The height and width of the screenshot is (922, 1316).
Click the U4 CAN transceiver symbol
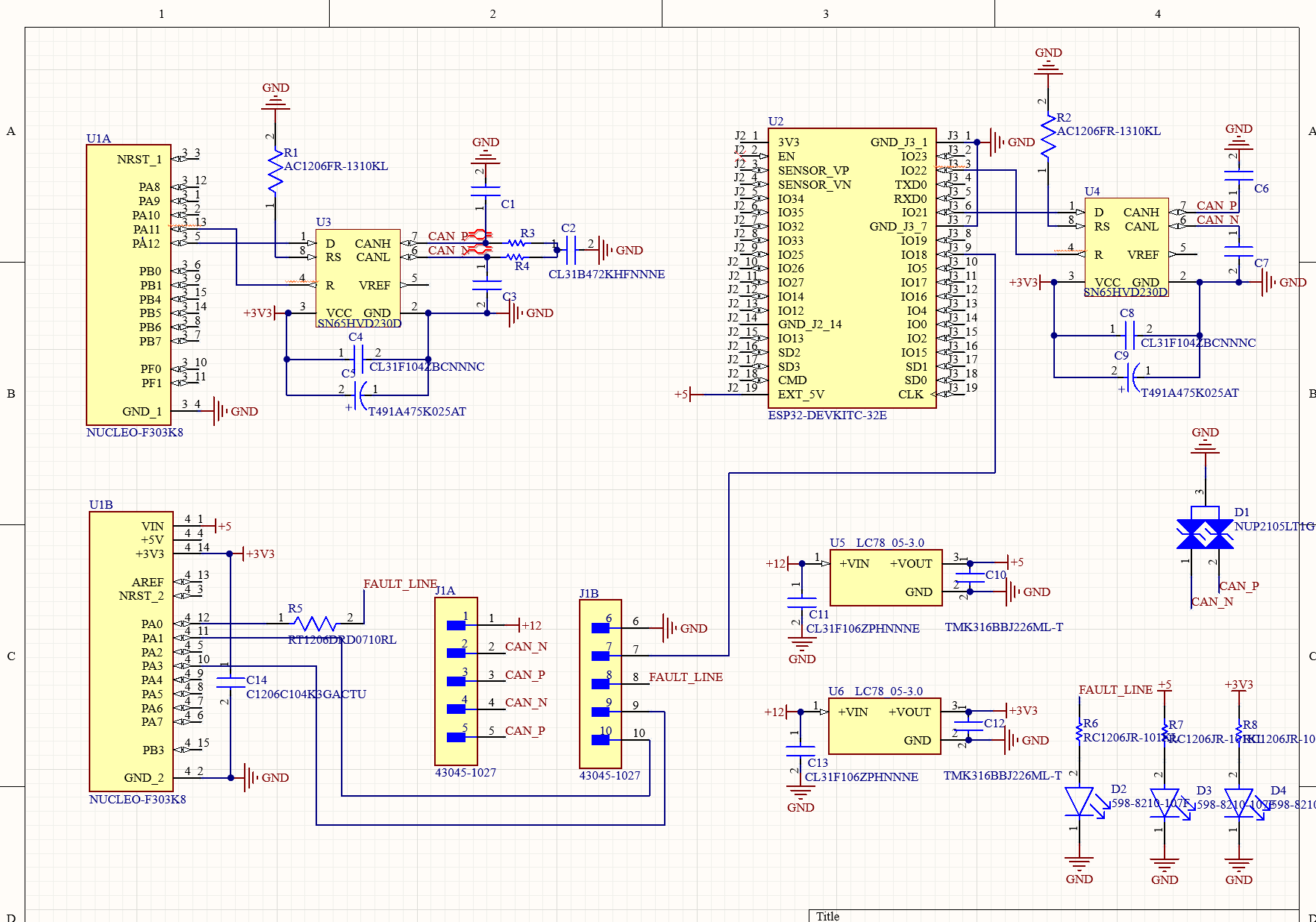coord(1127,247)
